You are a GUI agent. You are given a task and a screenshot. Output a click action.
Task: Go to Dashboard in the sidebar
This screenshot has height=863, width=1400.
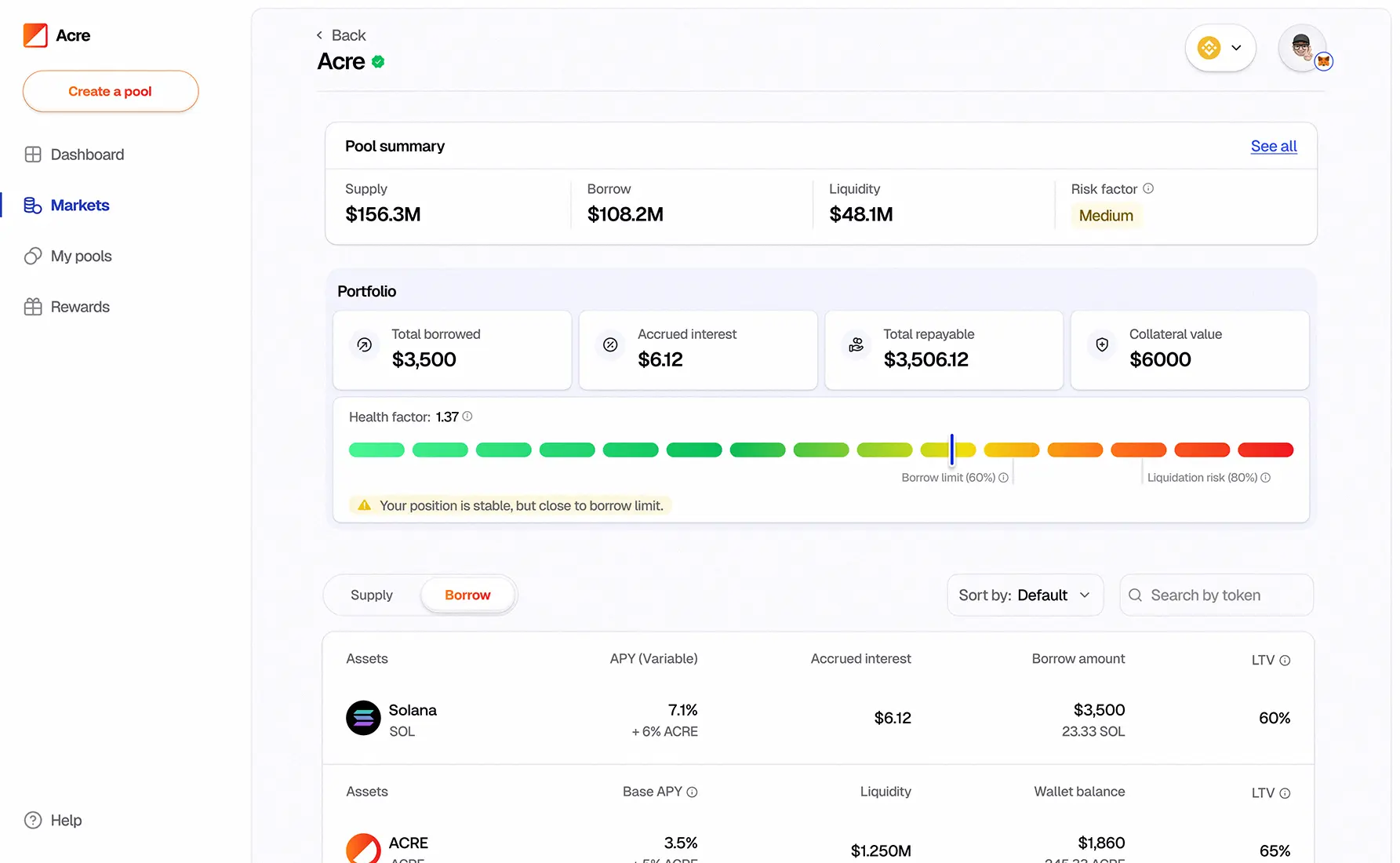pyautogui.click(x=87, y=155)
